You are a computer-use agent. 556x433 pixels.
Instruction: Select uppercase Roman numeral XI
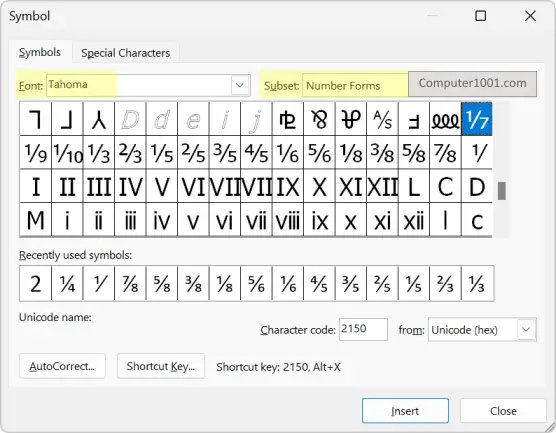(x=351, y=186)
